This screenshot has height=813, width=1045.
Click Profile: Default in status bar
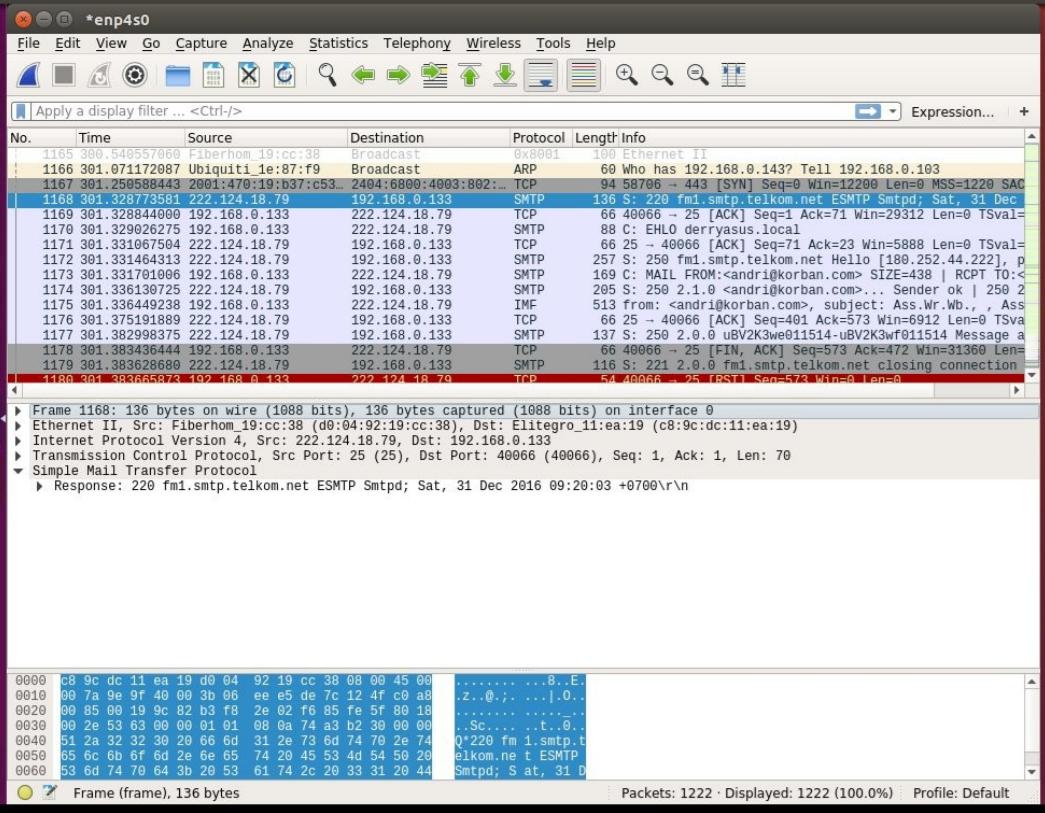960,793
